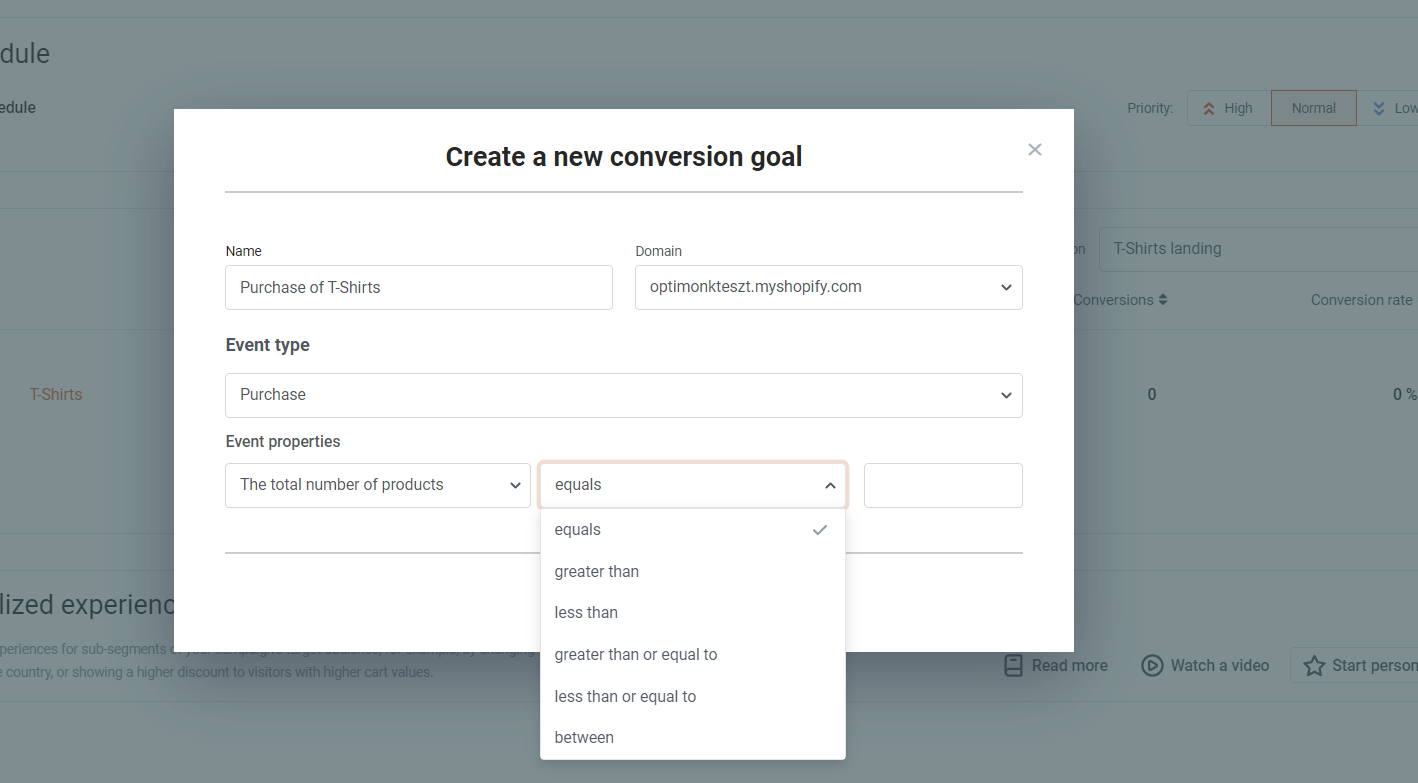
Task: Open the Domain dropdown
Action: [829, 287]
